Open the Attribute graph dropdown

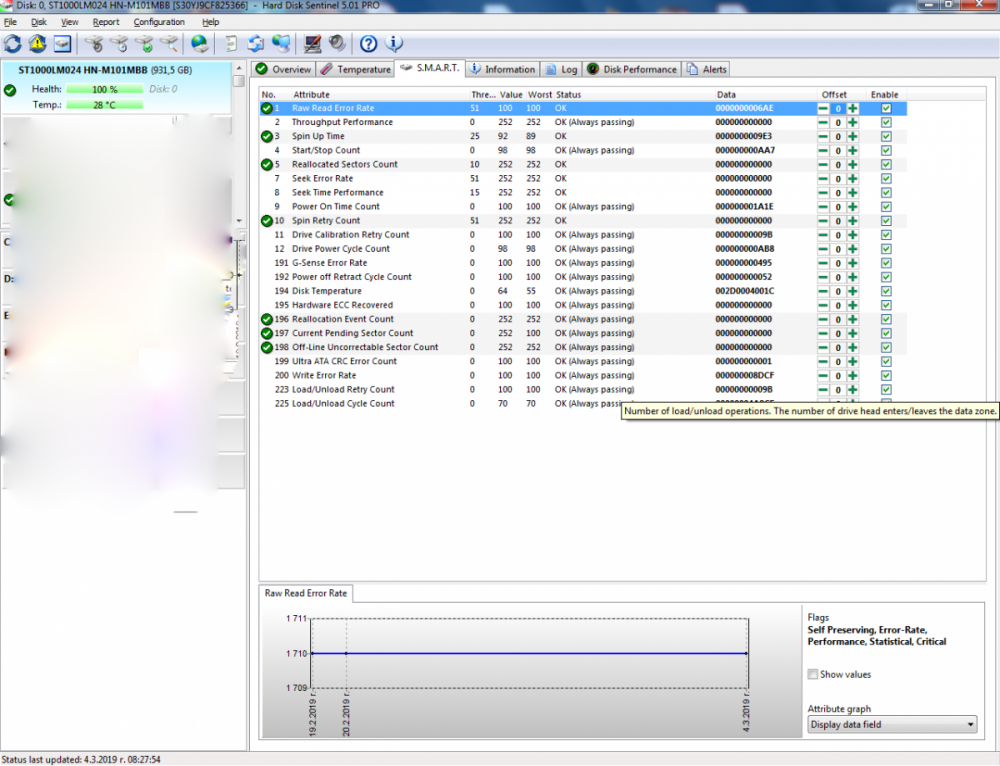pyautogui.click(x=892, y=725)
